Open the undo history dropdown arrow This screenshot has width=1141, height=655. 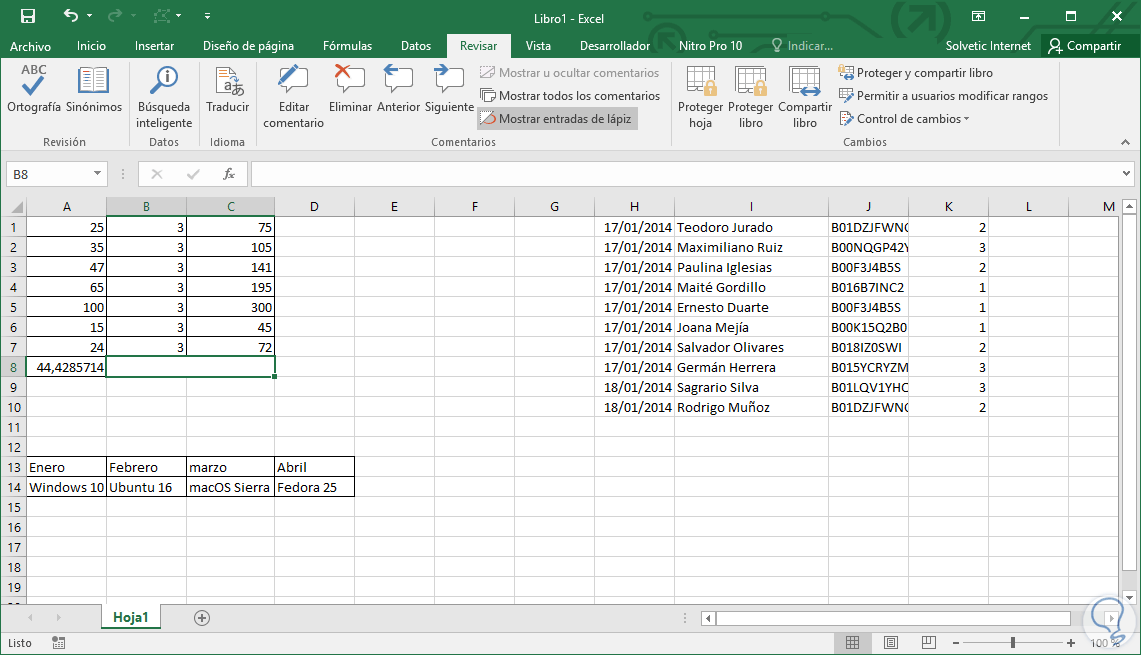[x=90, y=16]
